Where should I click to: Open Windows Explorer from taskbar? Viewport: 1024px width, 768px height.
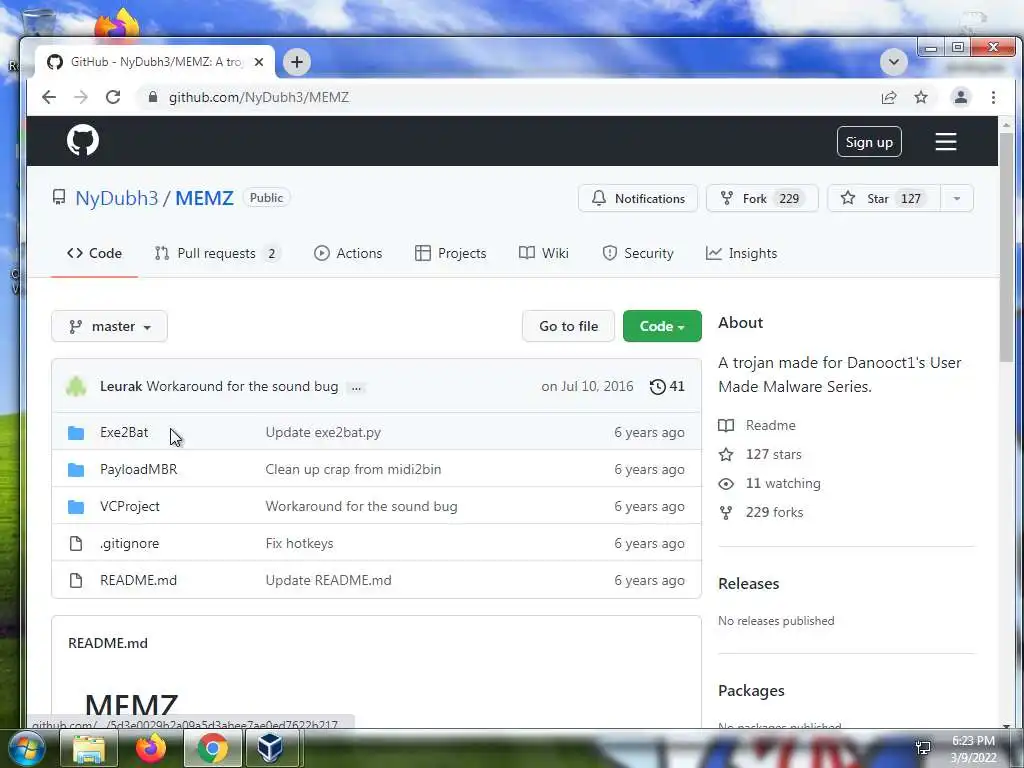coord(89,748)
